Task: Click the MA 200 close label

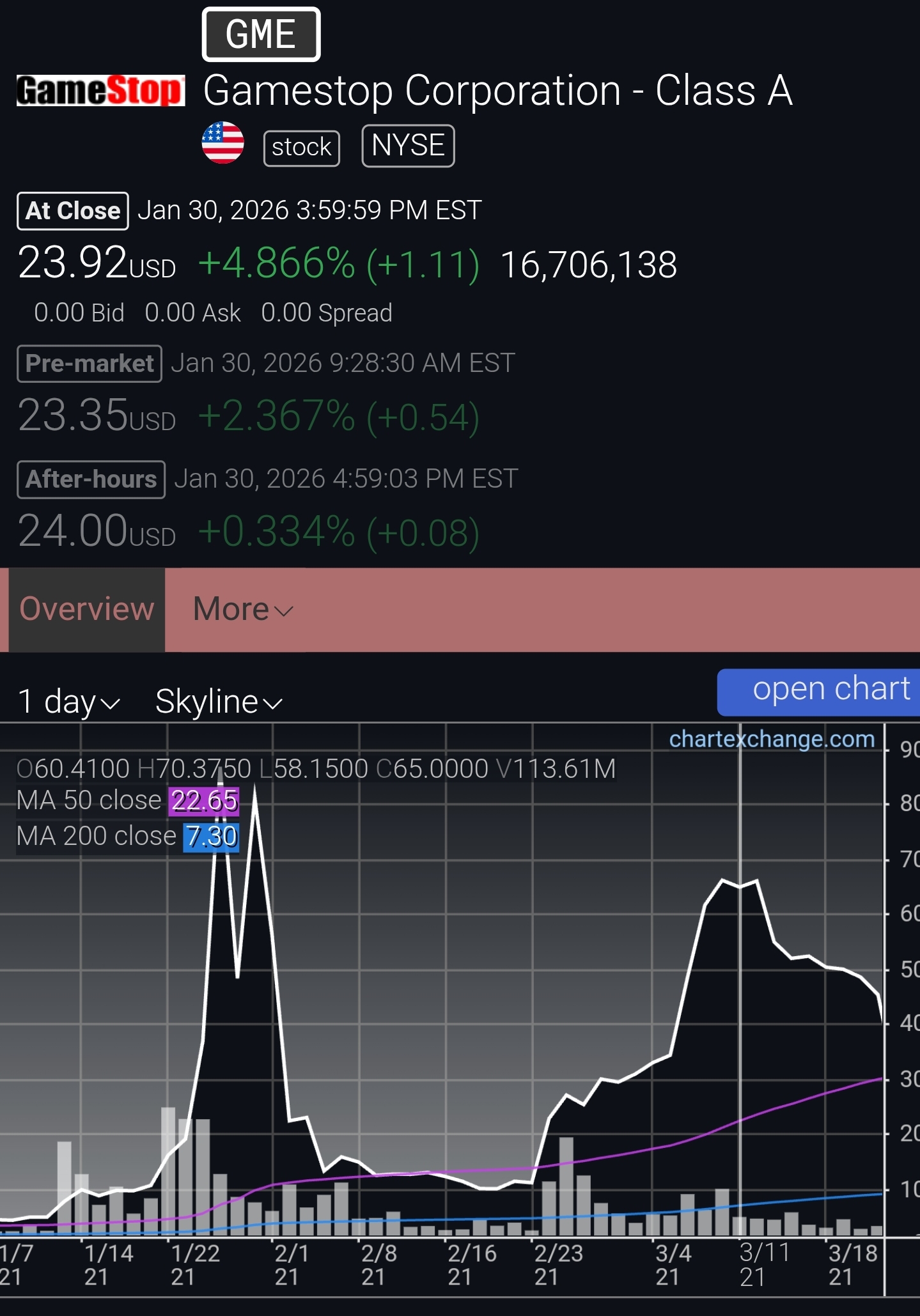Action: (x=97, y=837)
